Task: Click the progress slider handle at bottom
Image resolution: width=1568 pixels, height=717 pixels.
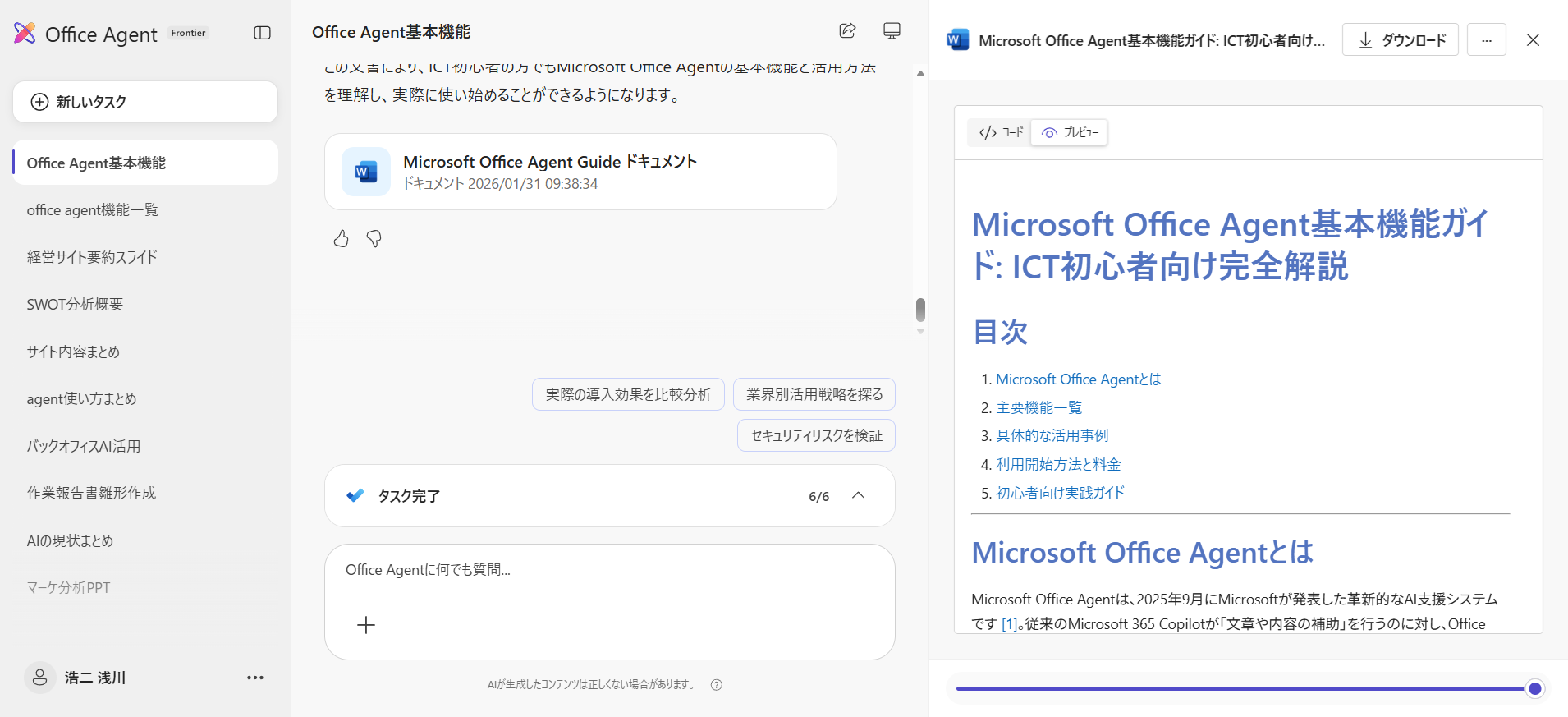Action: (x=1534, y=688)
